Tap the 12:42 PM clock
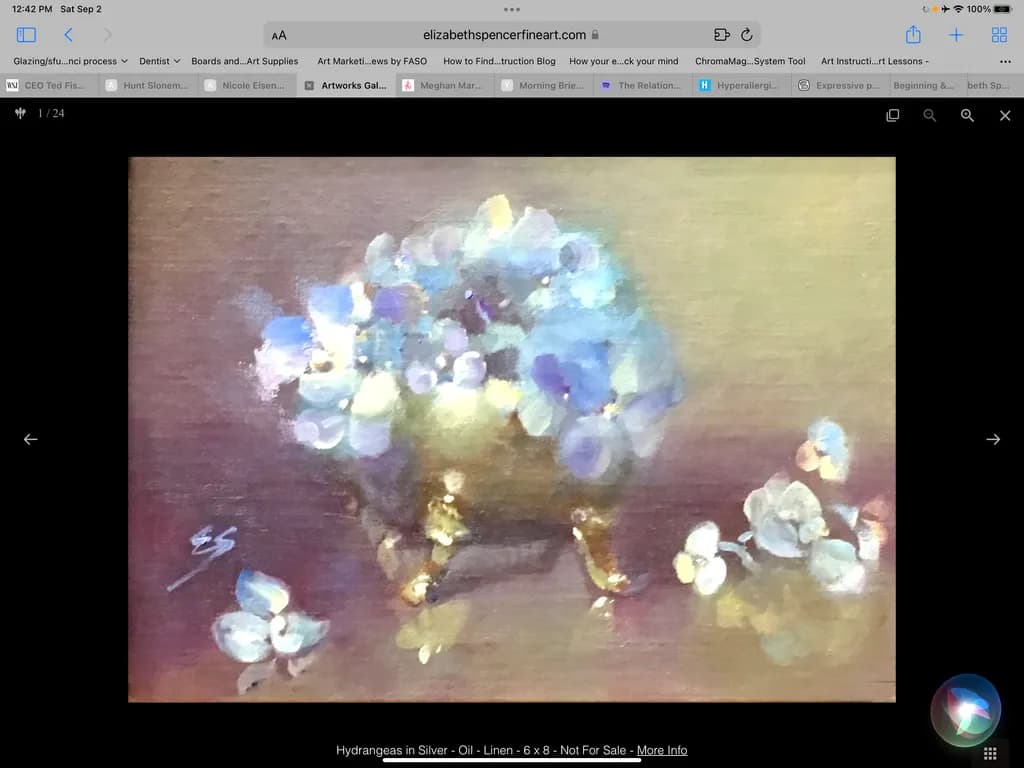The width and height of the screenshot is (1024, 768). point(31,9)
